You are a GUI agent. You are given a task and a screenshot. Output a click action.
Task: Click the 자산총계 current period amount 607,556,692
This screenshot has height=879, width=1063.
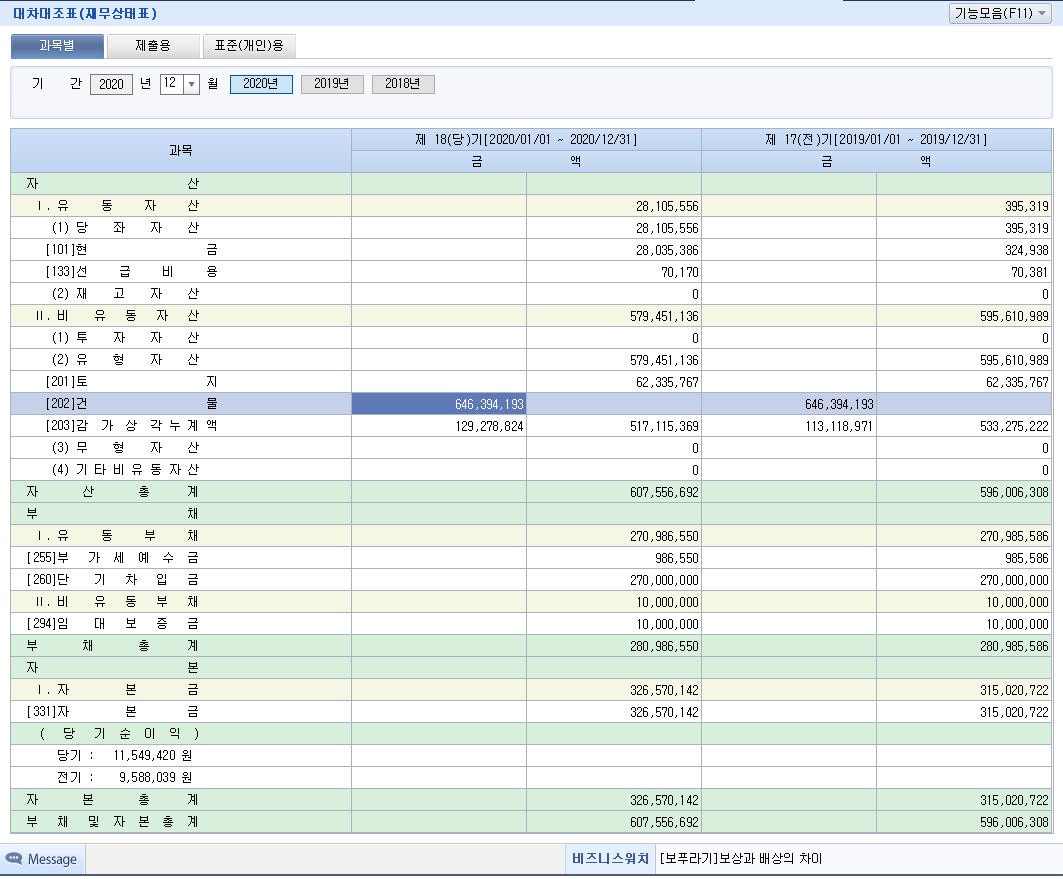[x=614, y=492]
